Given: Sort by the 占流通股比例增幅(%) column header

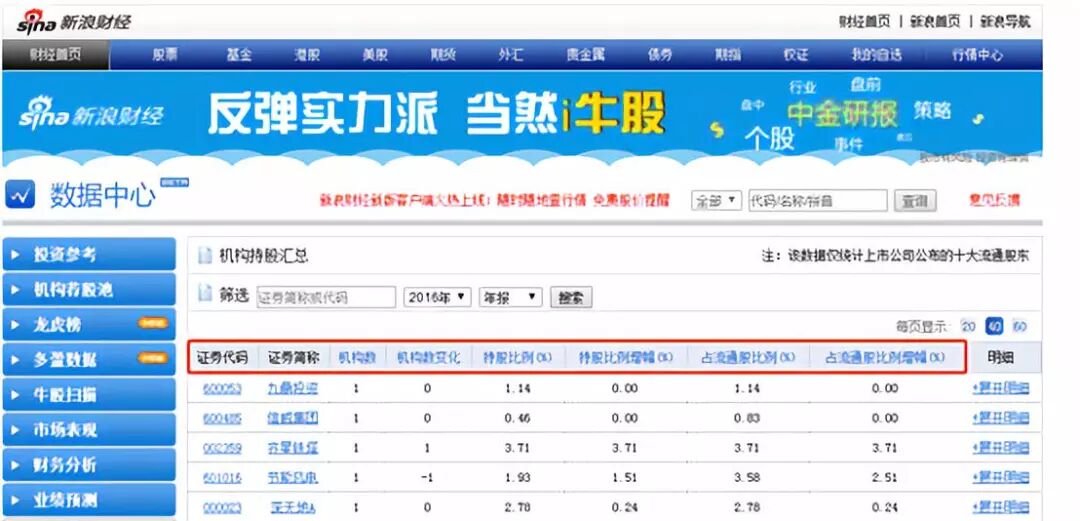Looking at the screenshot, I should 885,358.
